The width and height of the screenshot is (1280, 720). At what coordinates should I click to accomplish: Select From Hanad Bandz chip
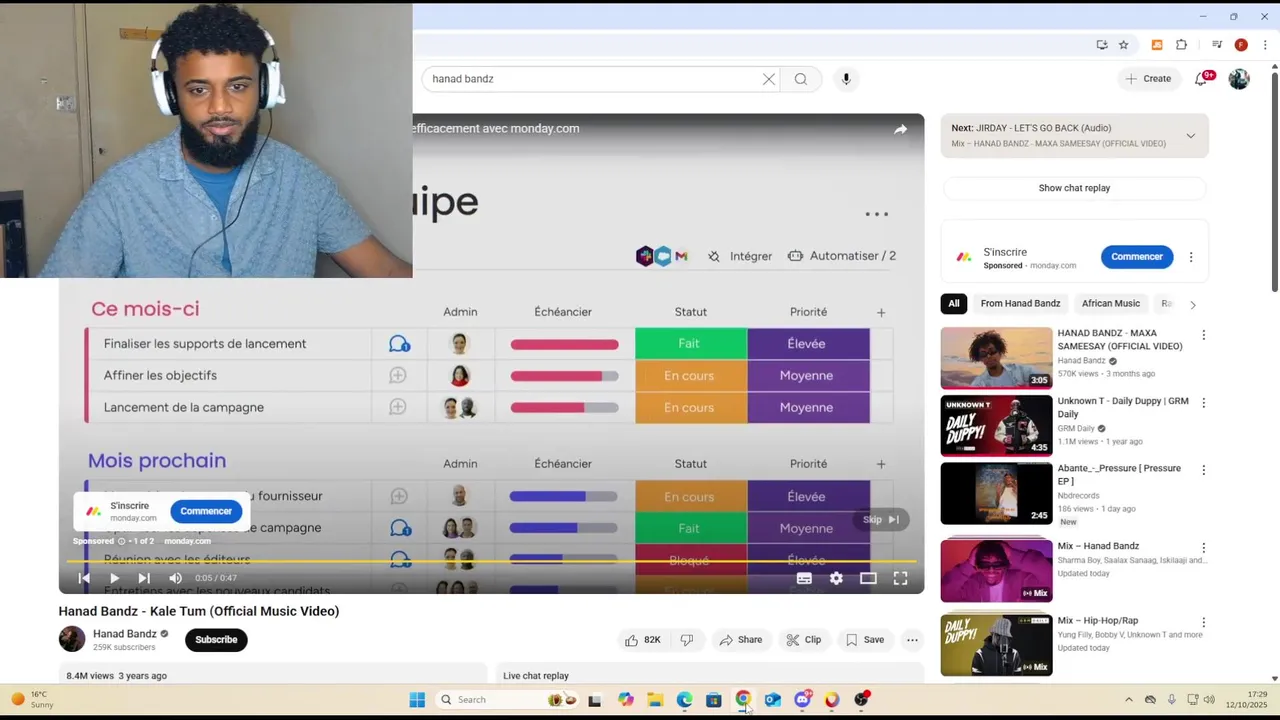[1020, 304]
